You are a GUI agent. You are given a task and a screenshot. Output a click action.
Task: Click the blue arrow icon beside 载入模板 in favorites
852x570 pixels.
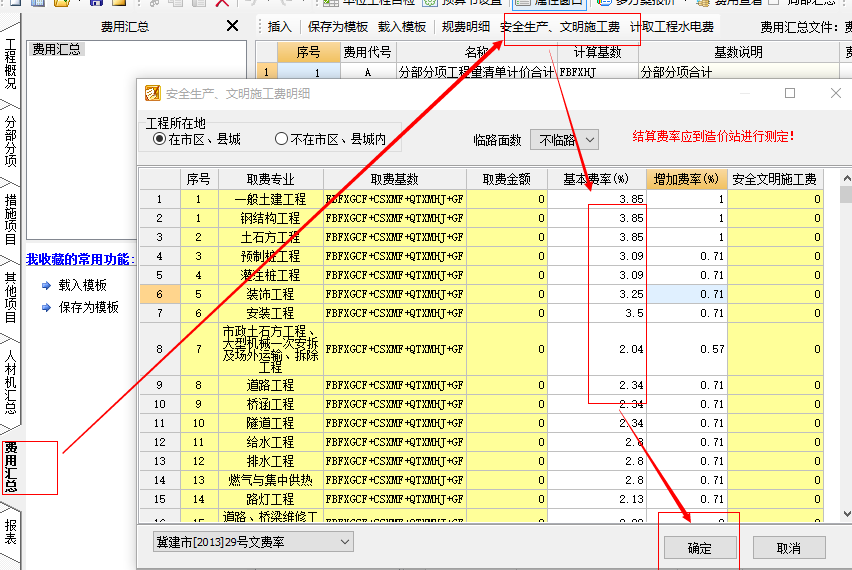[x=46, y=285]
